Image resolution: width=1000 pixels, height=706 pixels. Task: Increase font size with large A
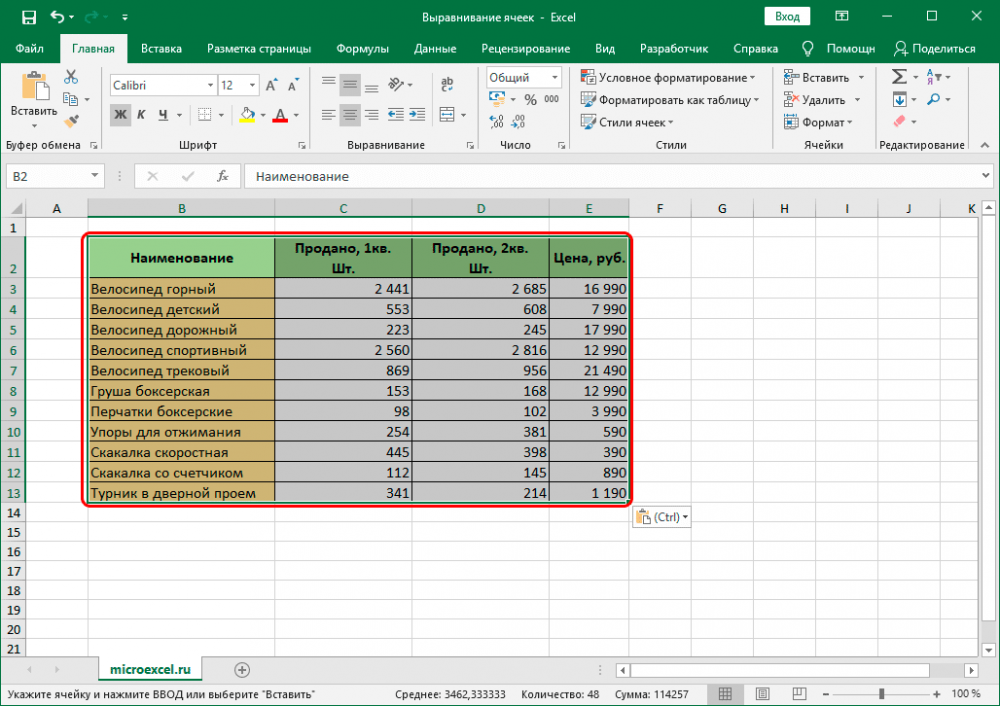[271, 85]
